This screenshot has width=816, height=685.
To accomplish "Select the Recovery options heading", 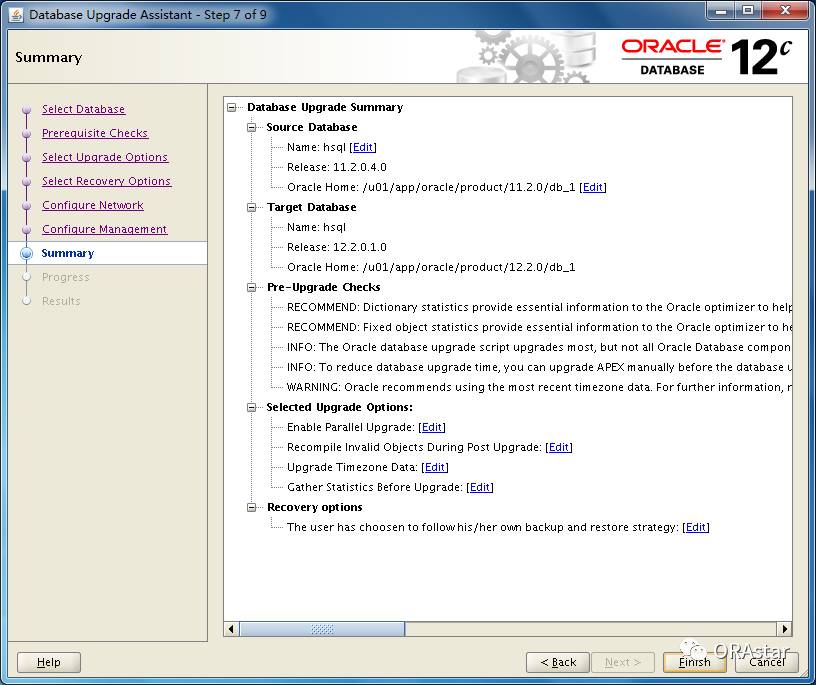I will coord(314,508).
